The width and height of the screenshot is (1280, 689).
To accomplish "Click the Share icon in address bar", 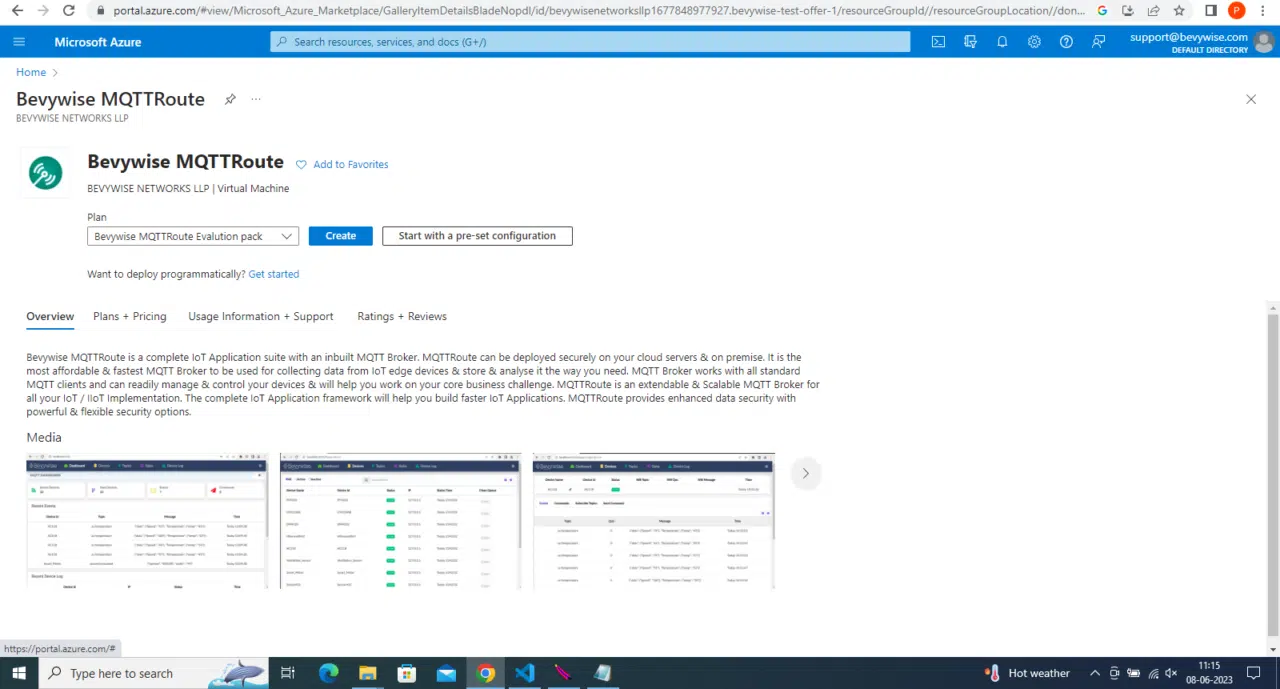I will point(1153,10).
